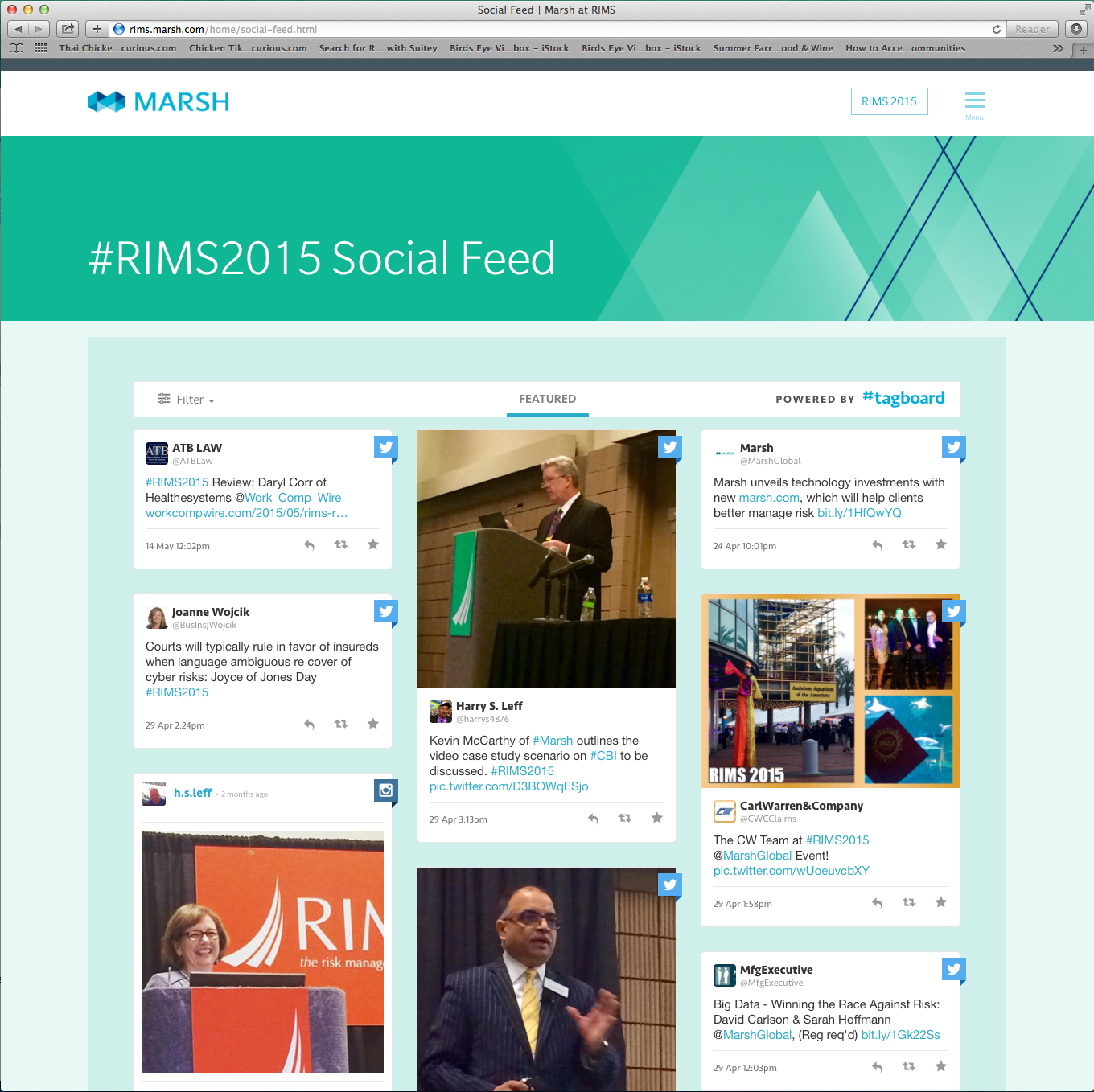Screen dimensions: 1094x1092
Task: Star the MfgExecutive tweet
Action: (941, 1066)
